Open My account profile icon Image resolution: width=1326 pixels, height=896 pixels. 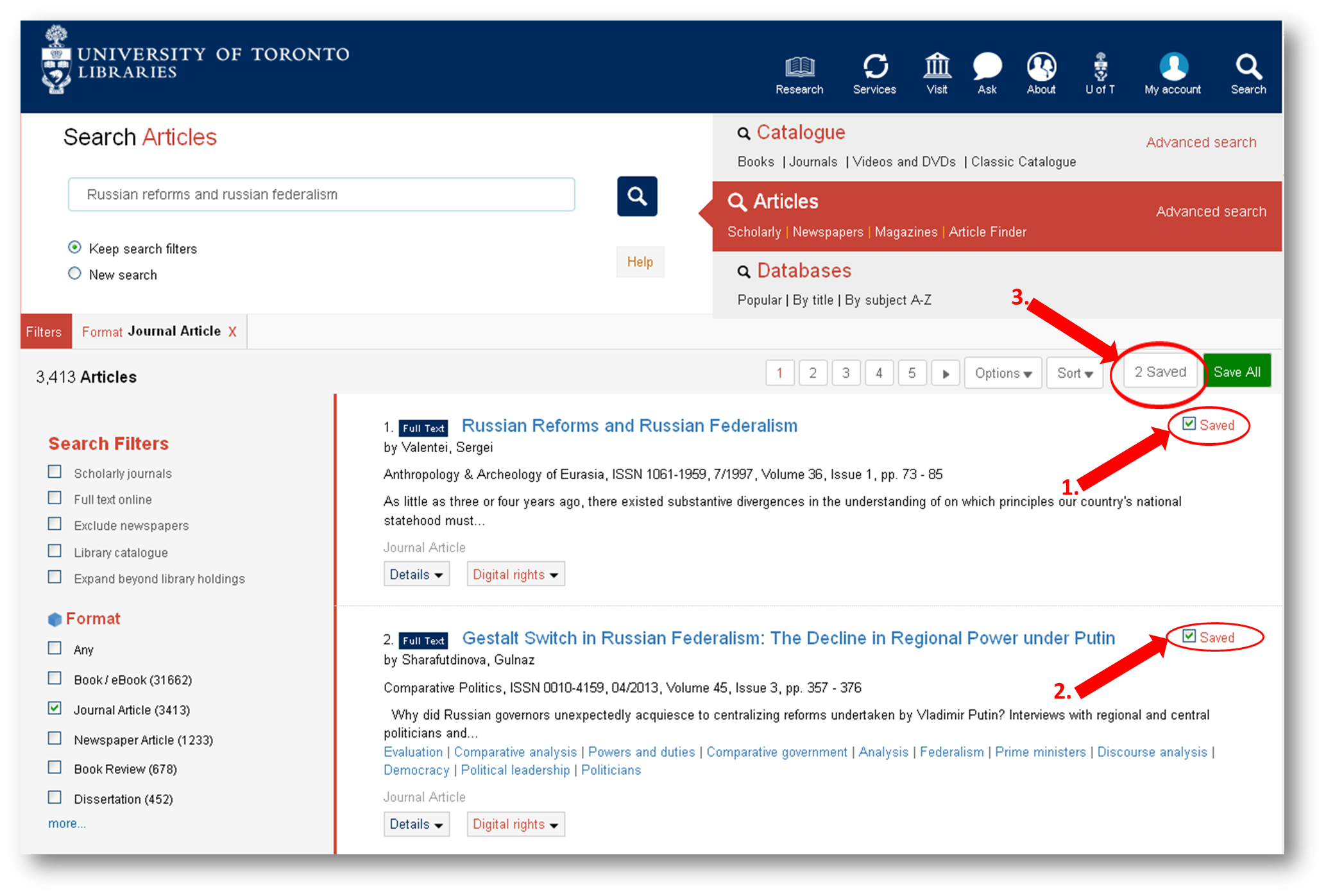pos(1173,67)
